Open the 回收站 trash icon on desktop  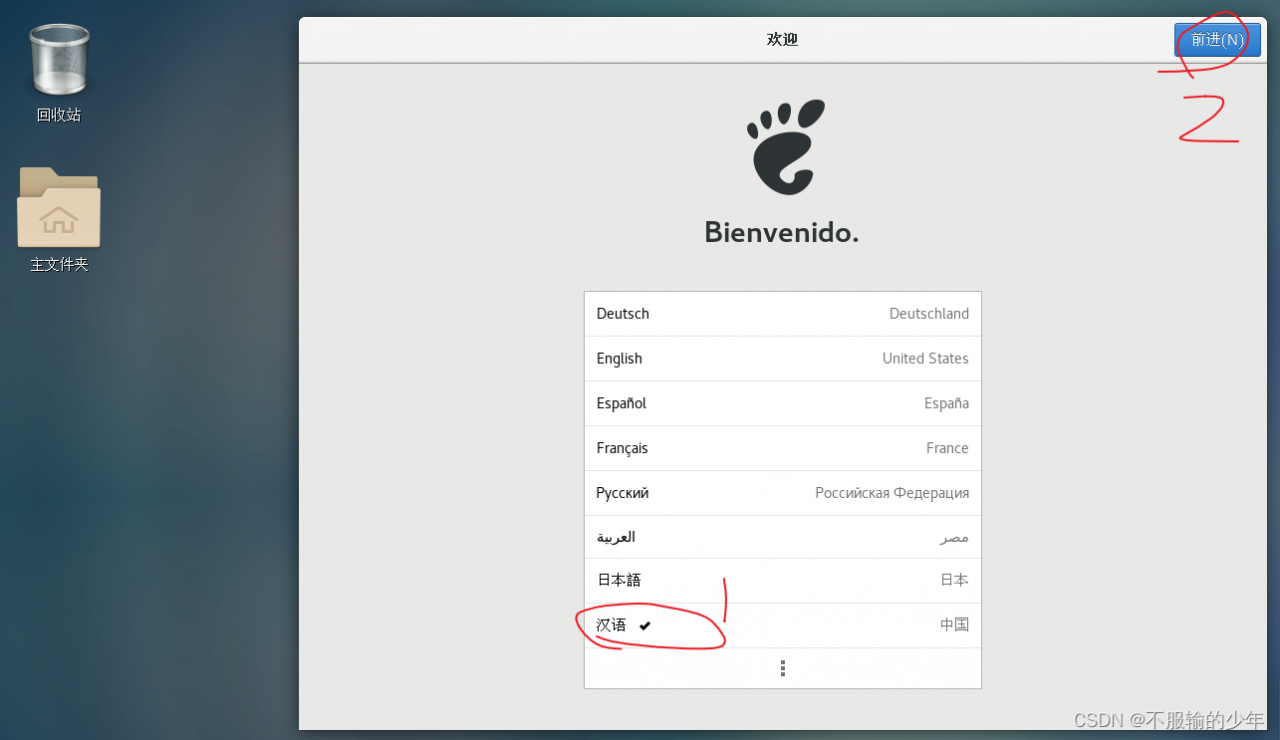click(x=60, y=60)
